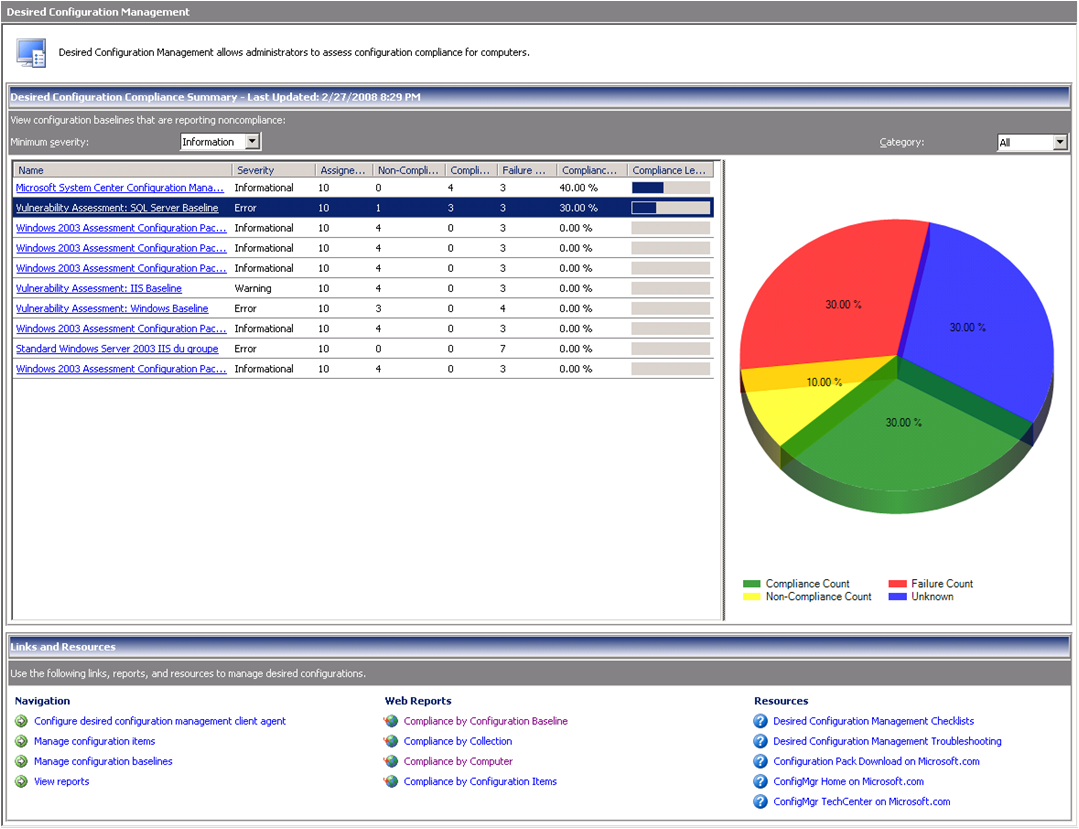
Task: Click the green Compliance Count legend swatch
Action: pos(752,584)
